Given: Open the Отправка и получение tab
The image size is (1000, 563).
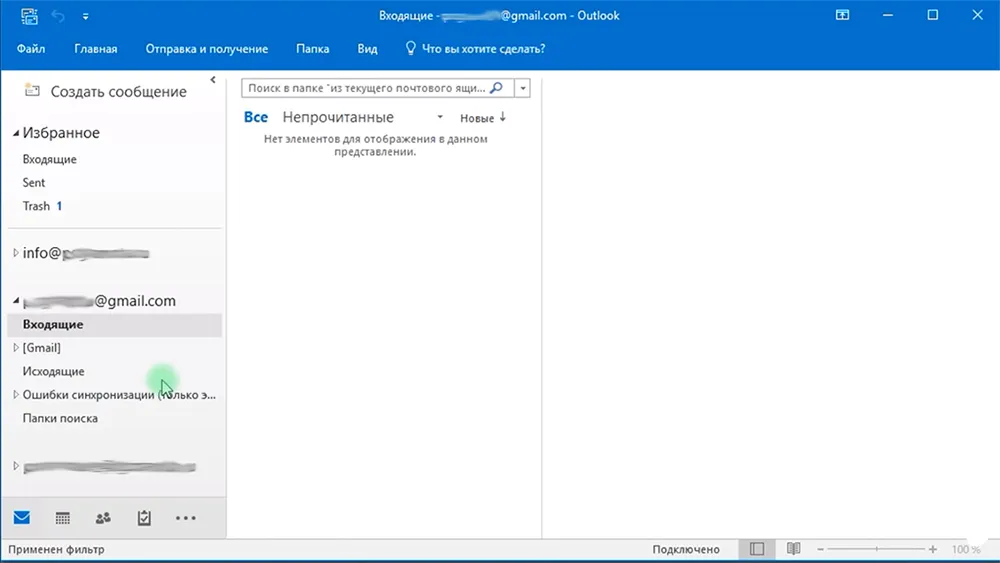Looking at the screenshot, I should click(x=207, y=48).
